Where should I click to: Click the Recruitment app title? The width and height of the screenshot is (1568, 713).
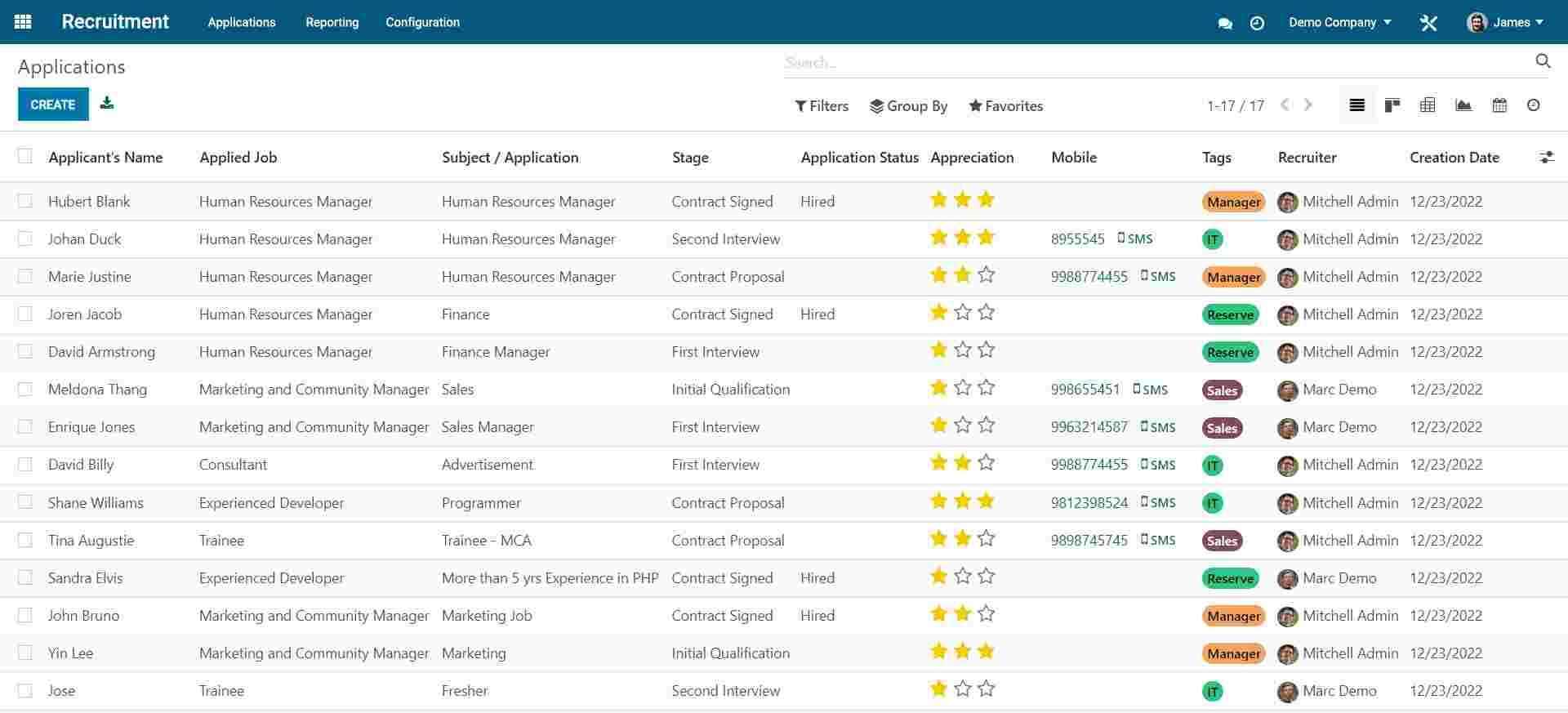pos(115,22)
